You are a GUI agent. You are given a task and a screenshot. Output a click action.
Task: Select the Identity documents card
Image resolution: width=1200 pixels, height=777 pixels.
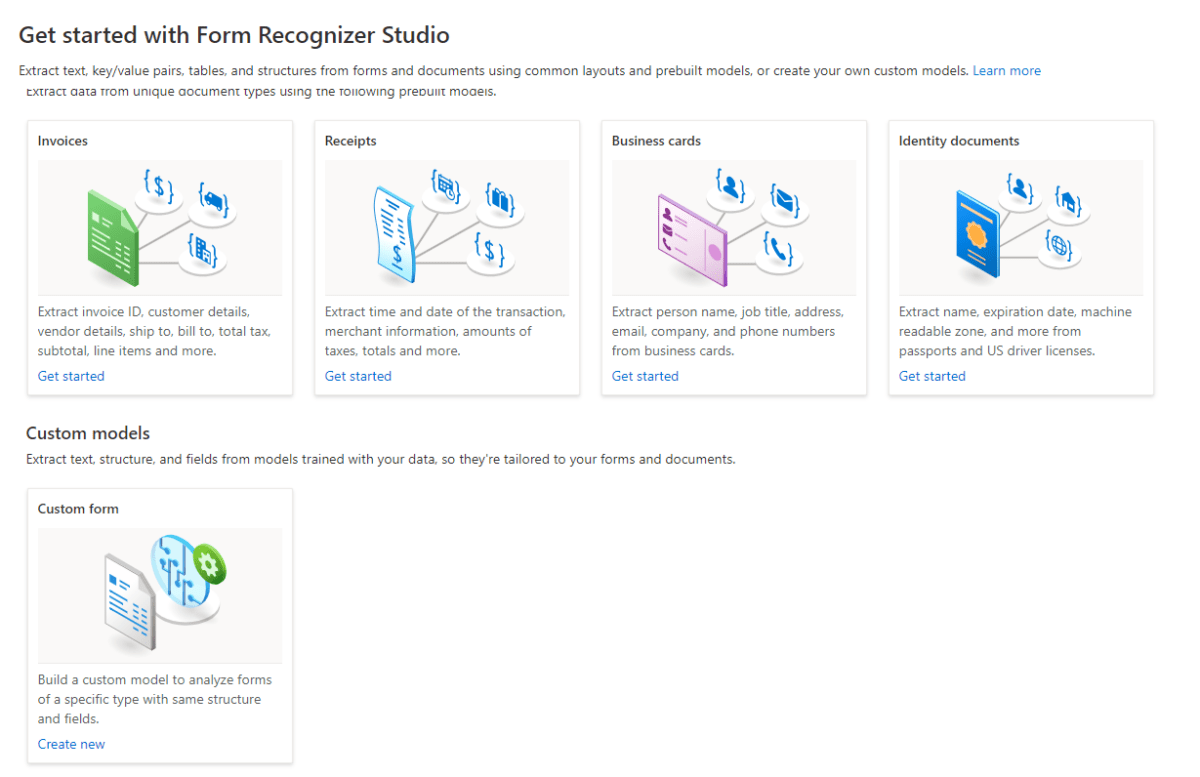click(1021, 140)
